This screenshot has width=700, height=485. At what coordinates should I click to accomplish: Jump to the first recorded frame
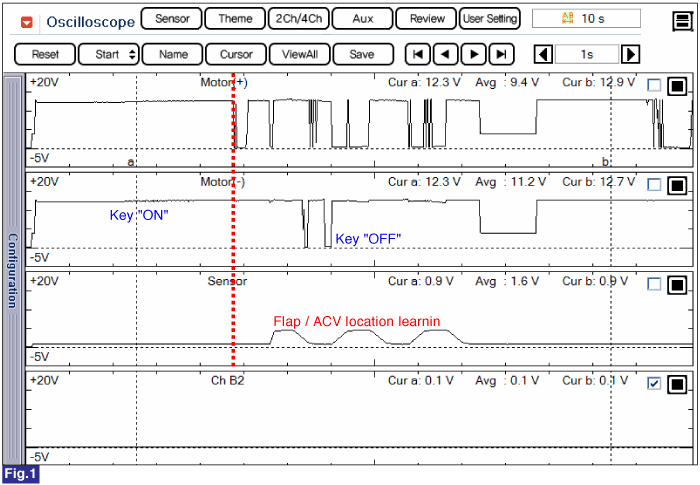418,54
